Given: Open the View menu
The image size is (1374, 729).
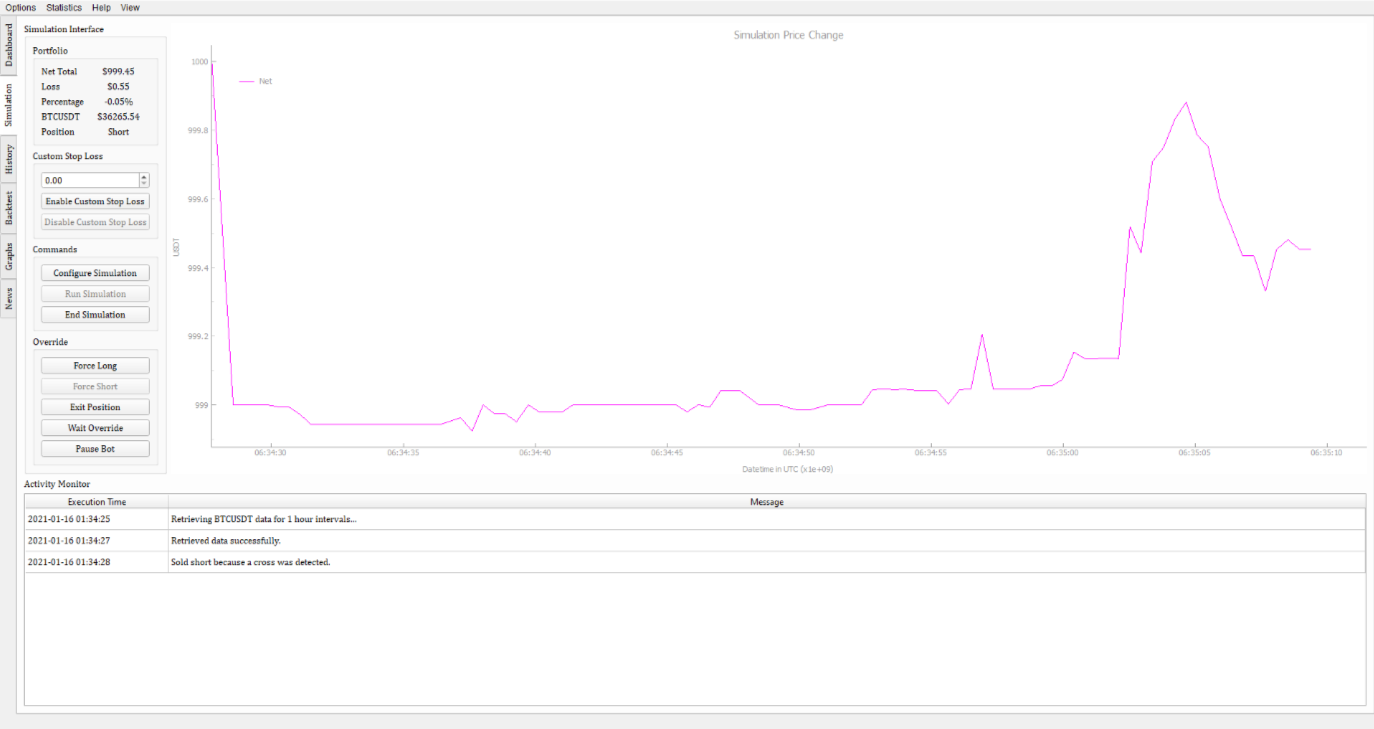Looking at the screenshot, I should [130, 7].
